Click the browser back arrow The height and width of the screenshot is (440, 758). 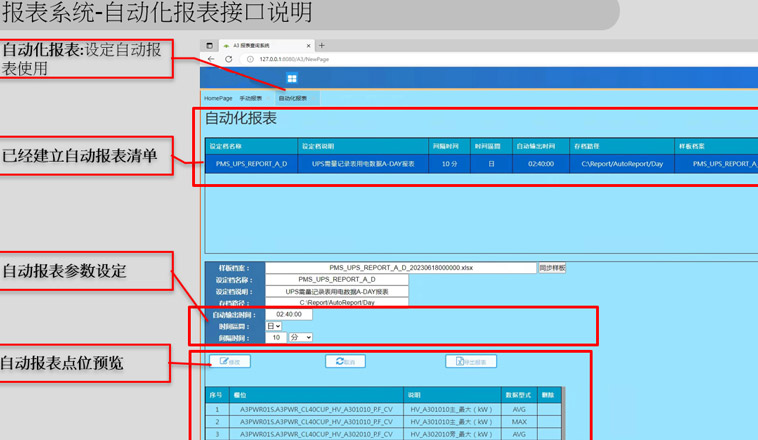tap(211, 59)
